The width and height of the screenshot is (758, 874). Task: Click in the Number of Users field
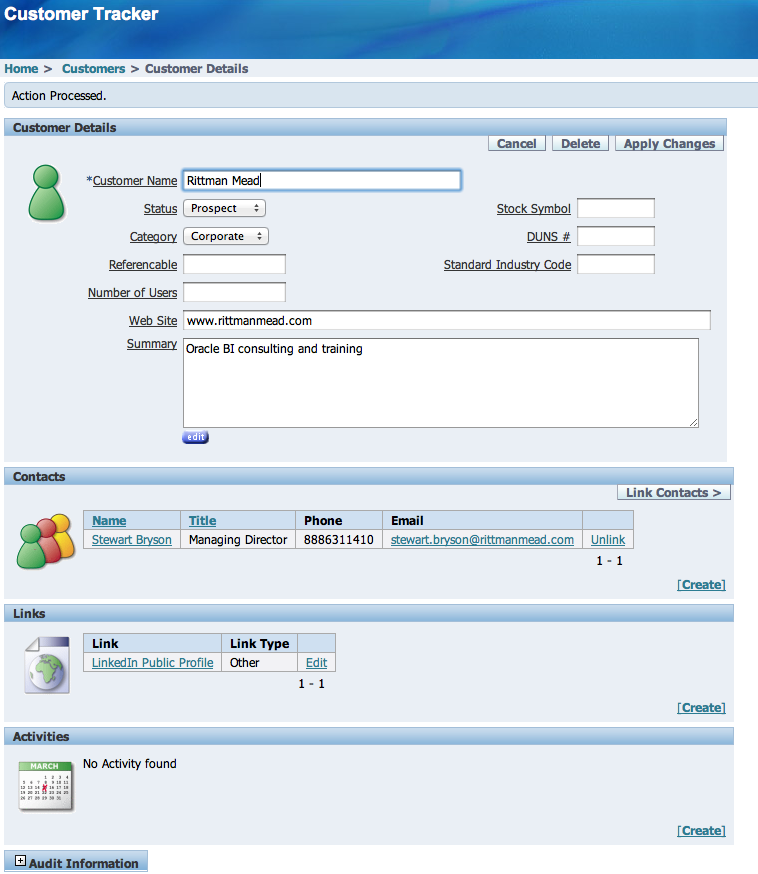(235, 292)
